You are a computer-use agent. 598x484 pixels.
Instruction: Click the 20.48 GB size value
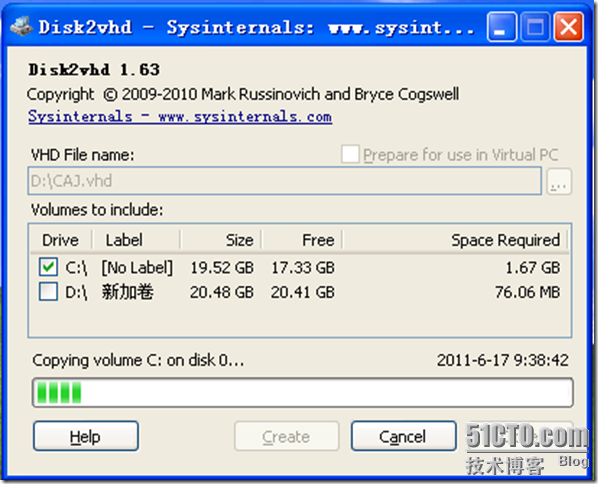coord(222,293)
